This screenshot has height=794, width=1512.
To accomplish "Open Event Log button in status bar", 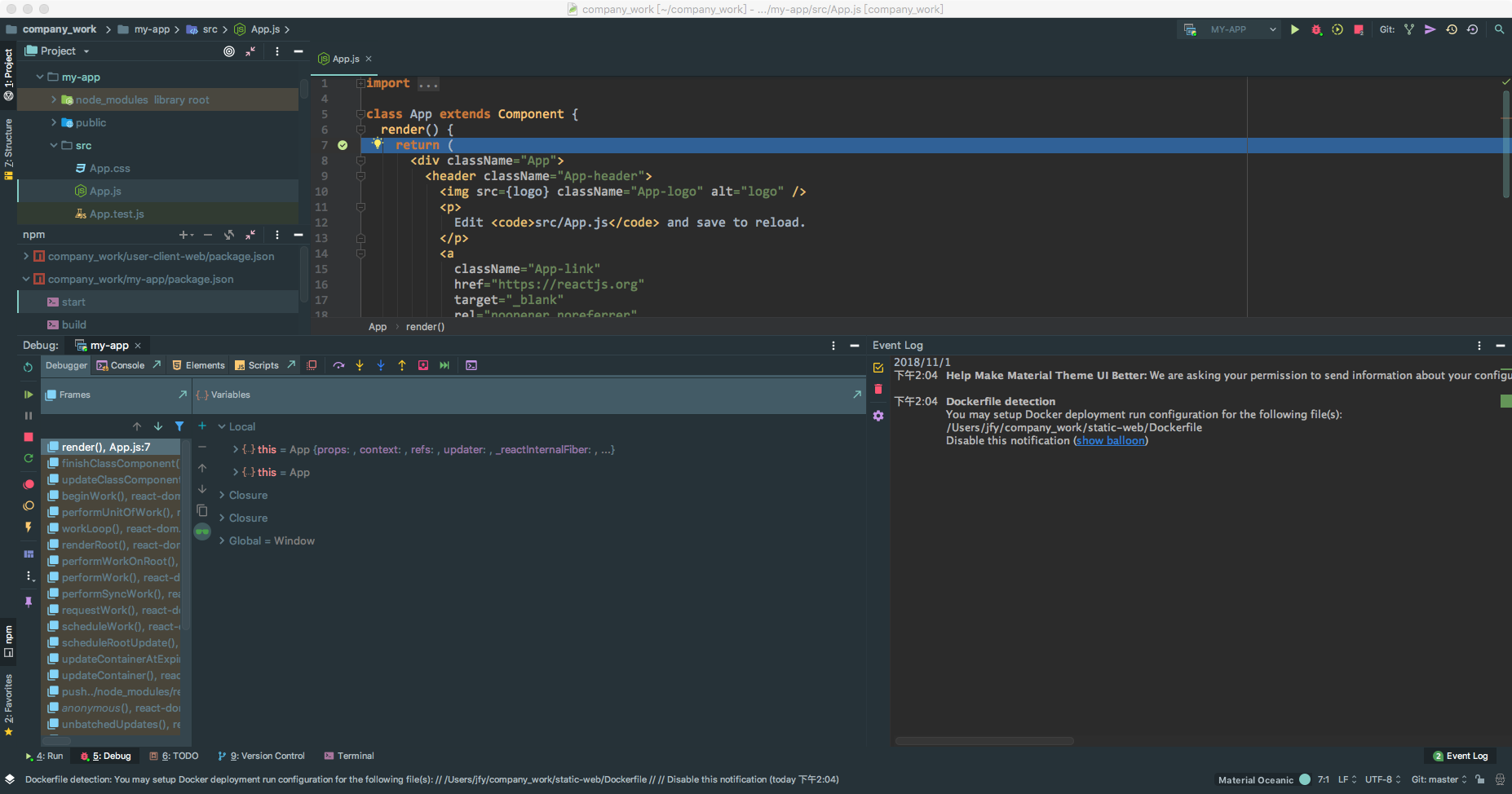I will click(x=1461, y=756).
